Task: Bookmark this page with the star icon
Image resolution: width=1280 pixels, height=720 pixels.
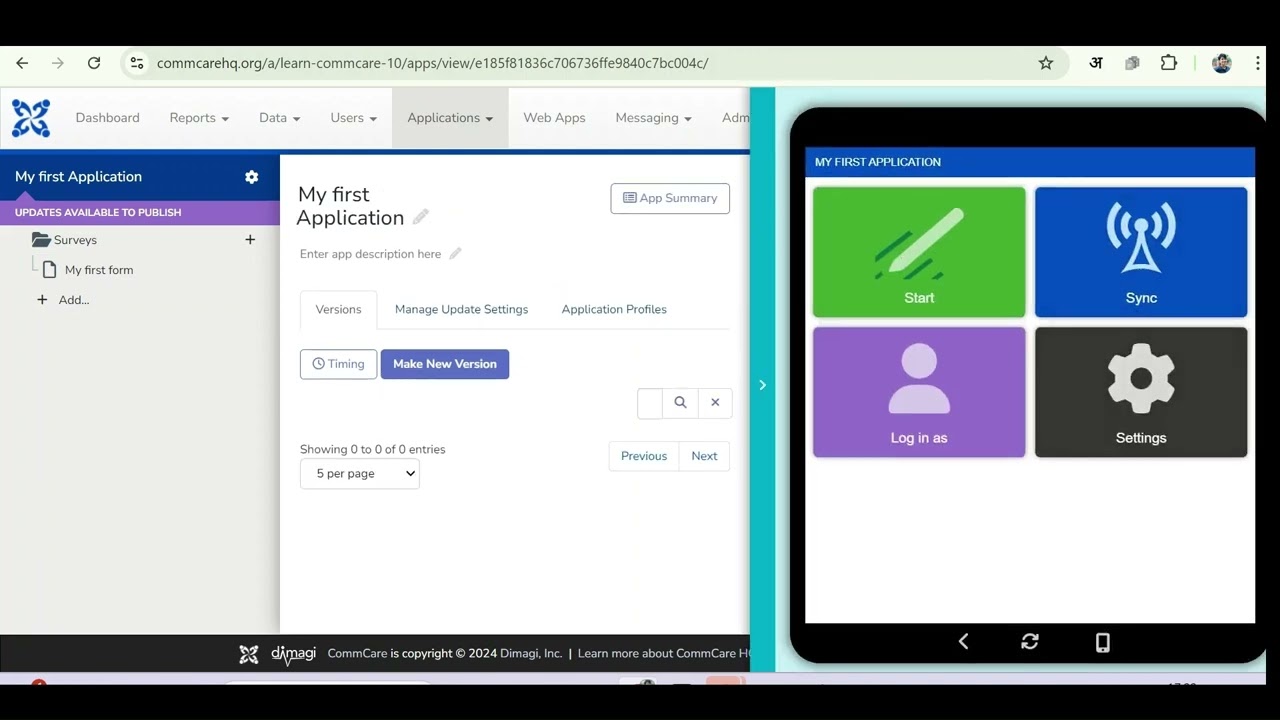Action: click(x=1046, y=63)
